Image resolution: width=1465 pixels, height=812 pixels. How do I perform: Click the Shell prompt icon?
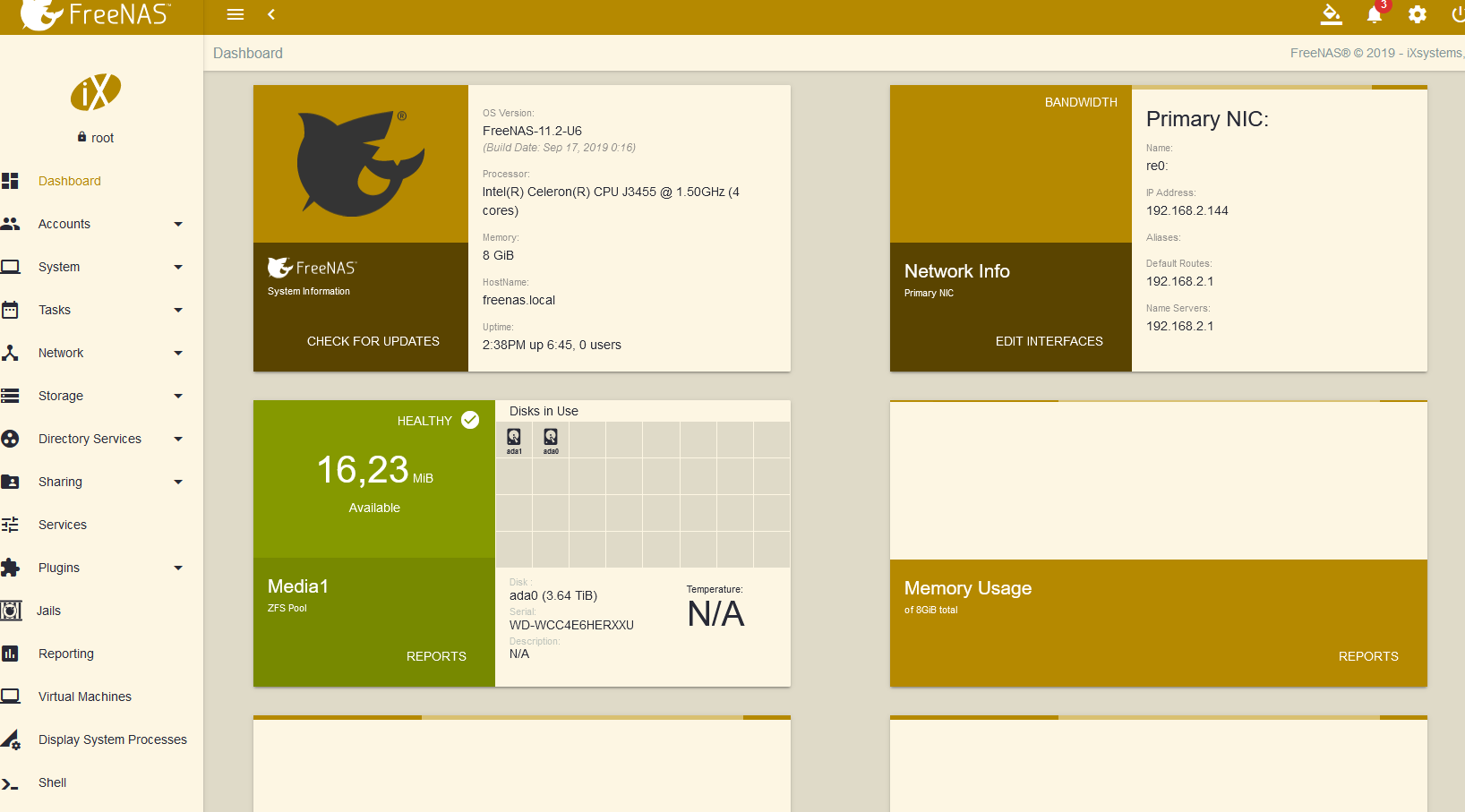(x=10, y=783)
